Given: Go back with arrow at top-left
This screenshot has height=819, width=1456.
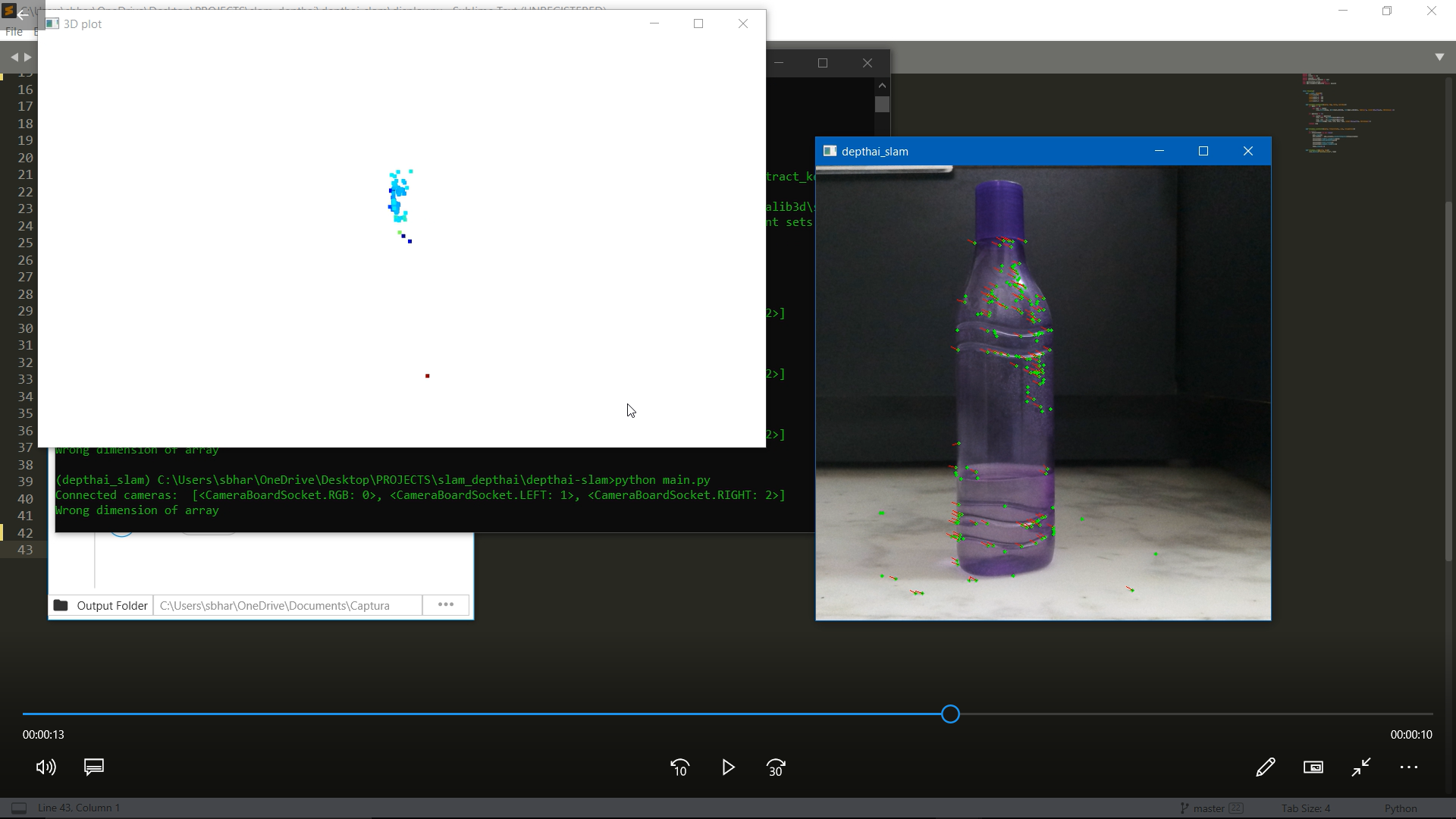Looking at the screenshot, I should pyautogui.click(x=22, y=14).
